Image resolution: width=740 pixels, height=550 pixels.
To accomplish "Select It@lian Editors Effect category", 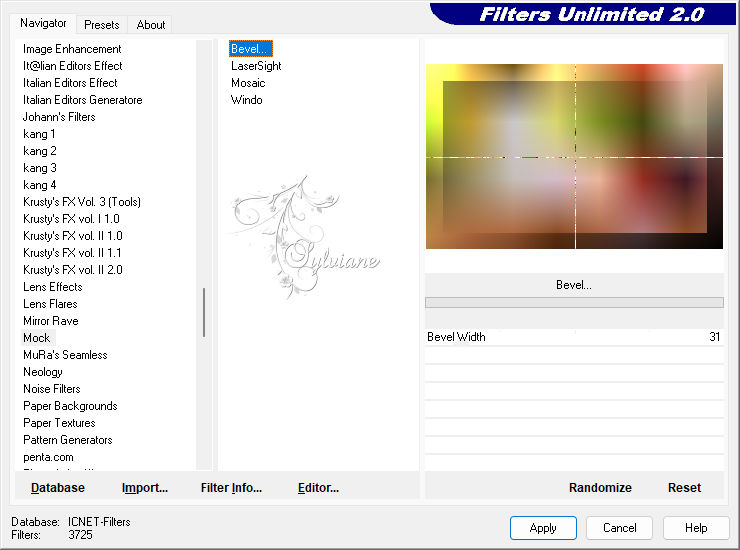I will (x=72, y=66).
